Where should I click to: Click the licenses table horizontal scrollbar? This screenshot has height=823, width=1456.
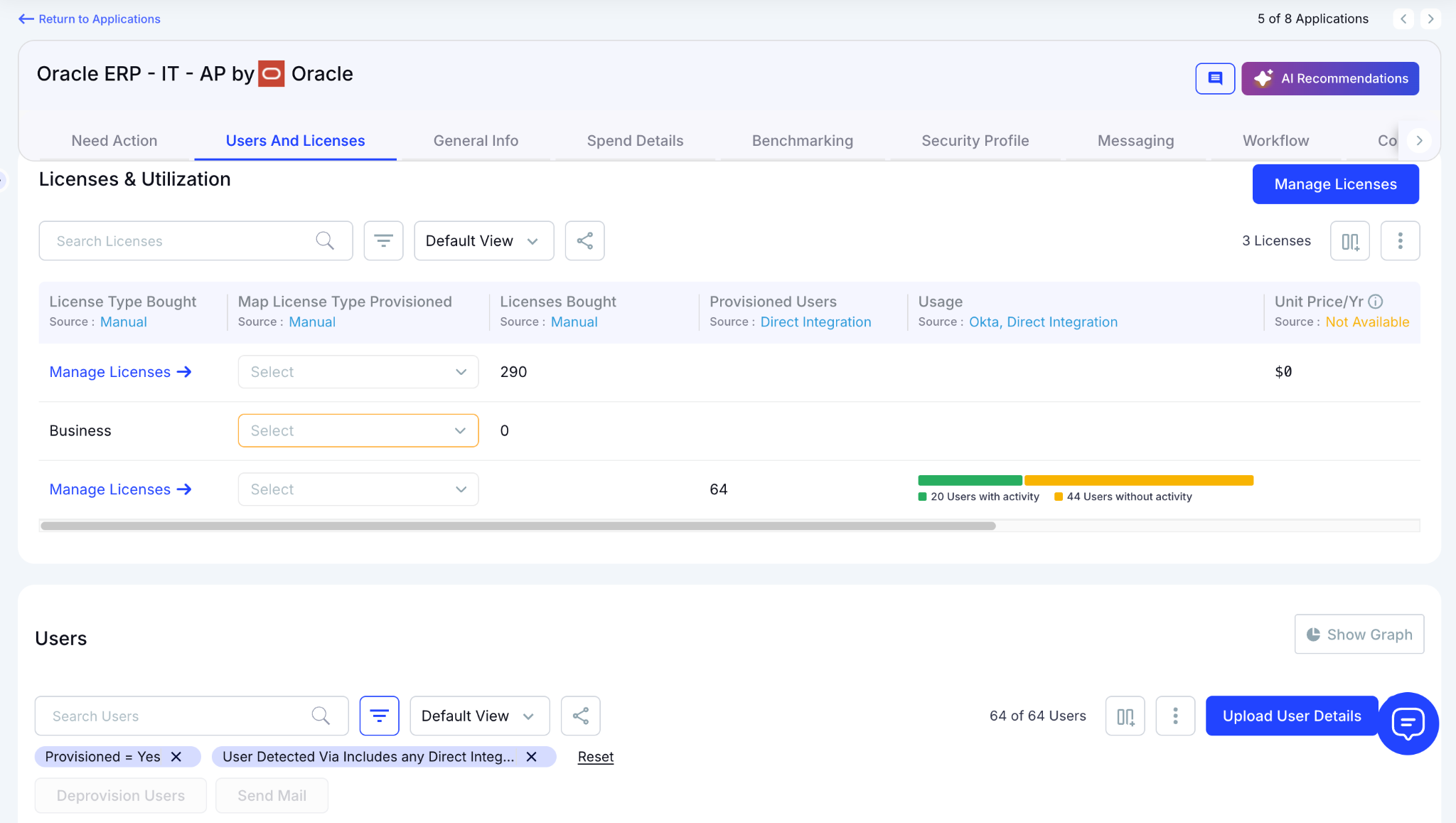(518, 526)
